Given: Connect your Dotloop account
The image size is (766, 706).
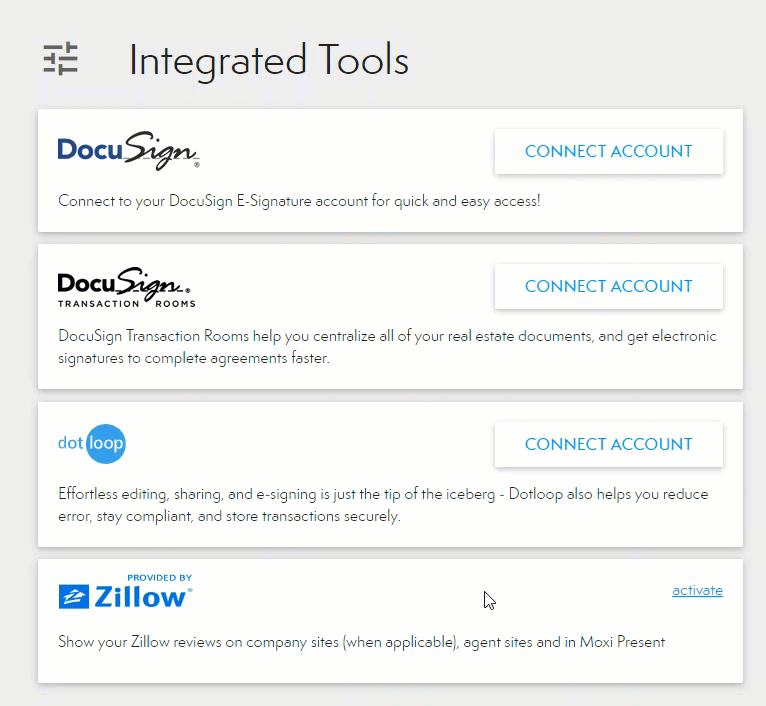Looking at the screenshot, I should [x=608, y=444].
